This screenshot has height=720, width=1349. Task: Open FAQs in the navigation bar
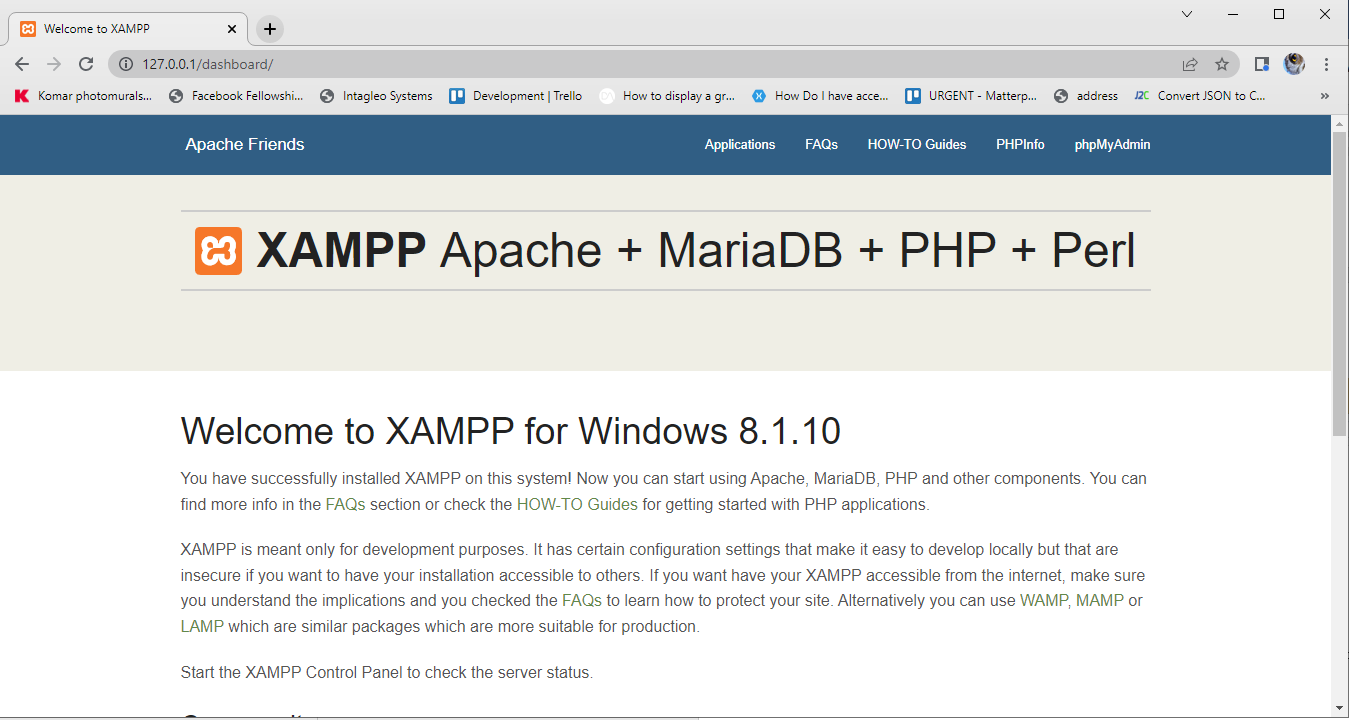tap(821, 145)
